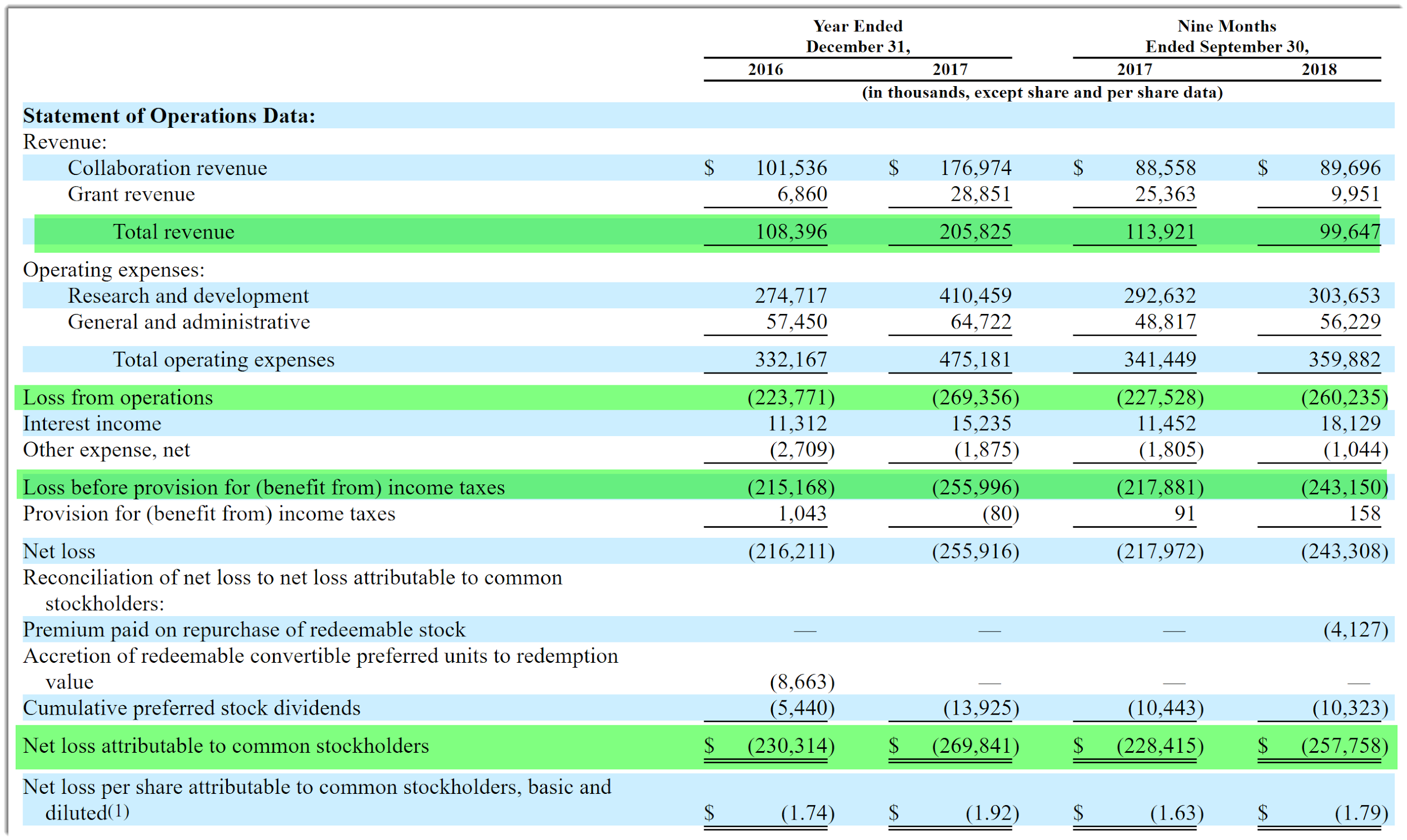1407x840 pixels.
Task: Click the Research and development value 274,717
Action: pos(791,295)
